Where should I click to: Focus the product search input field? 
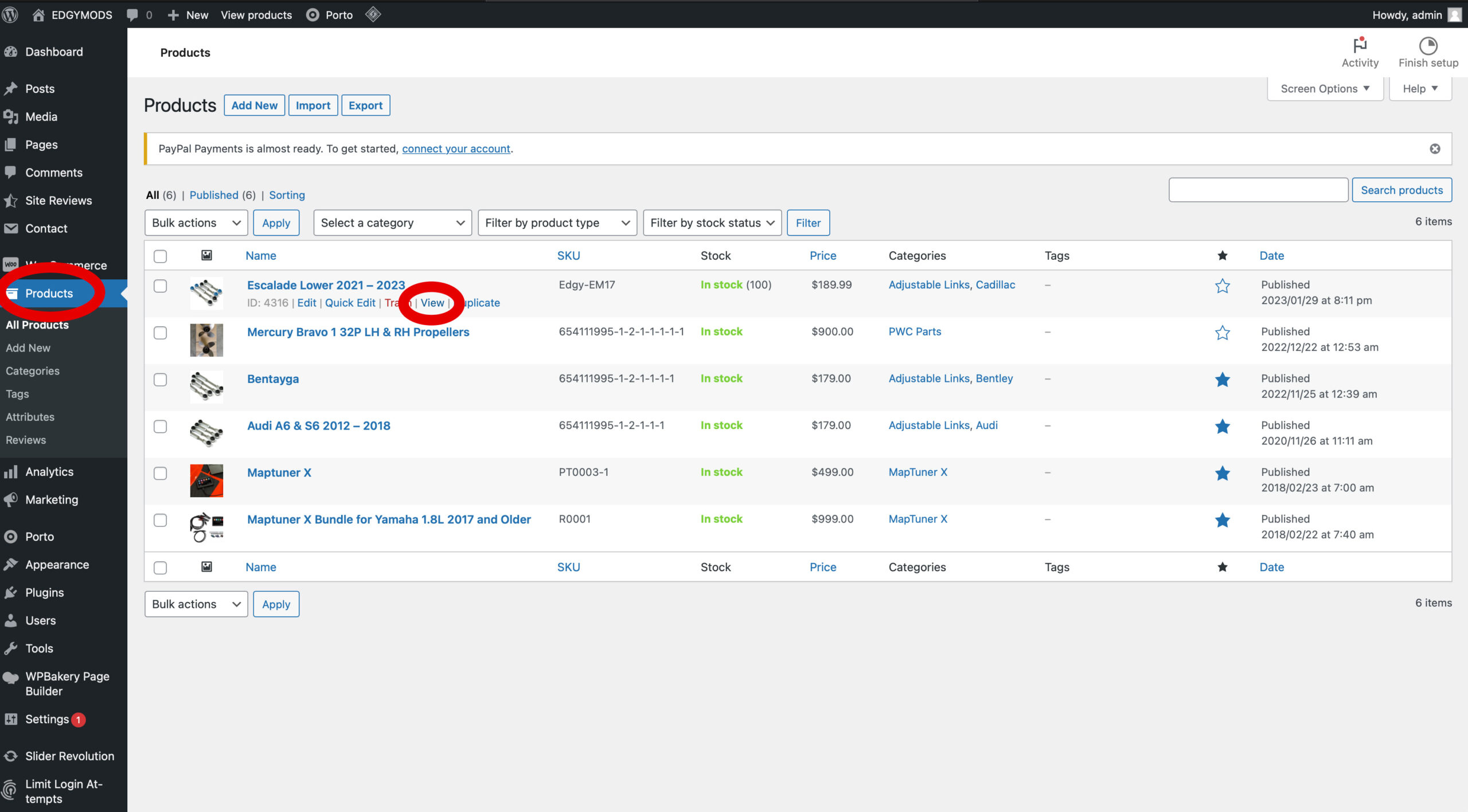pos(1258,190)
